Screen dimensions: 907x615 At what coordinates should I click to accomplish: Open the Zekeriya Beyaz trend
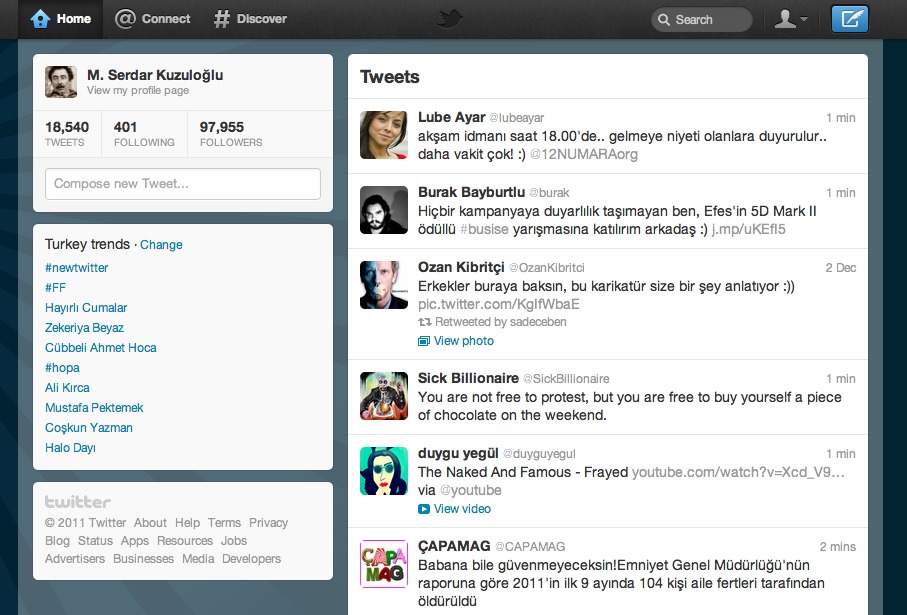pyautogui.click(x=84, y=327)
